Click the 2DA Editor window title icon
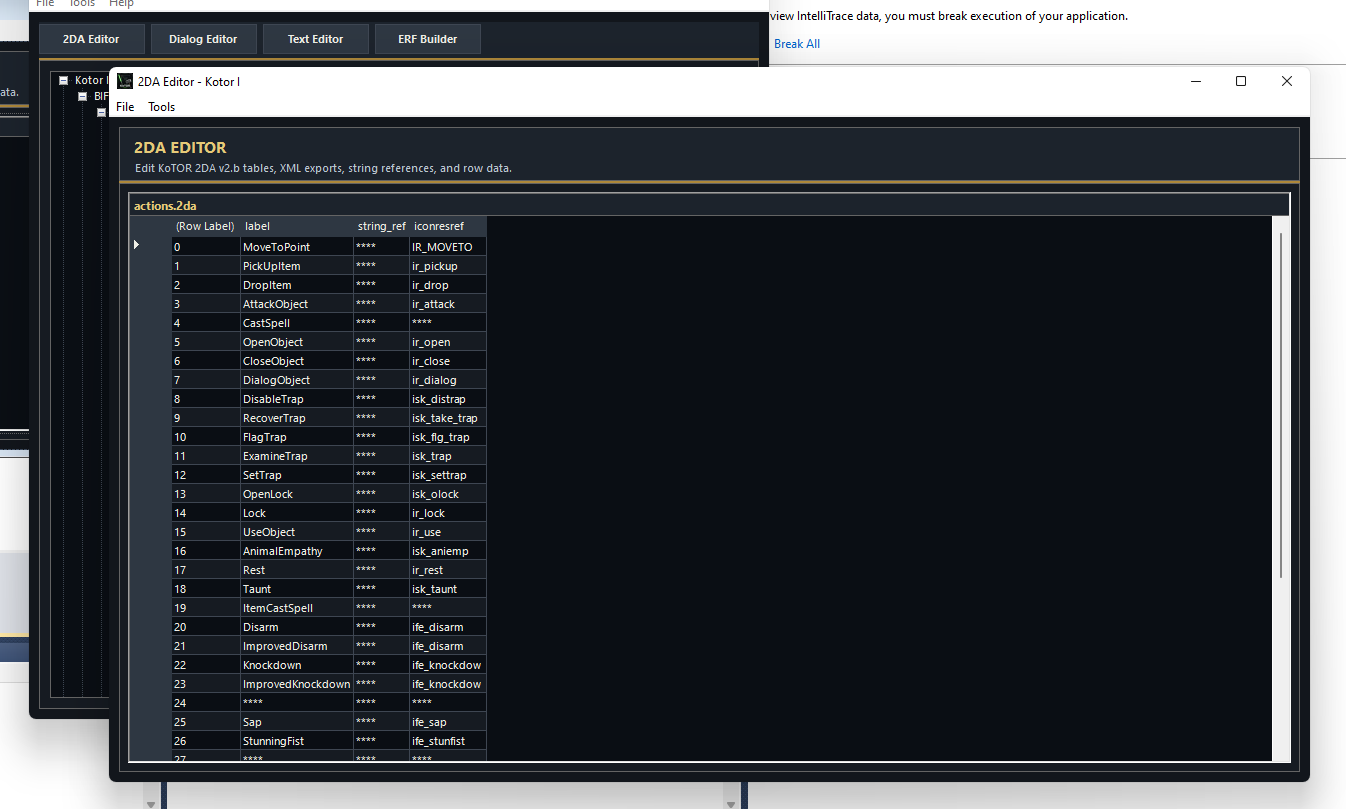This screenshot has width=1346, height=809. click(x=125, y=81)
